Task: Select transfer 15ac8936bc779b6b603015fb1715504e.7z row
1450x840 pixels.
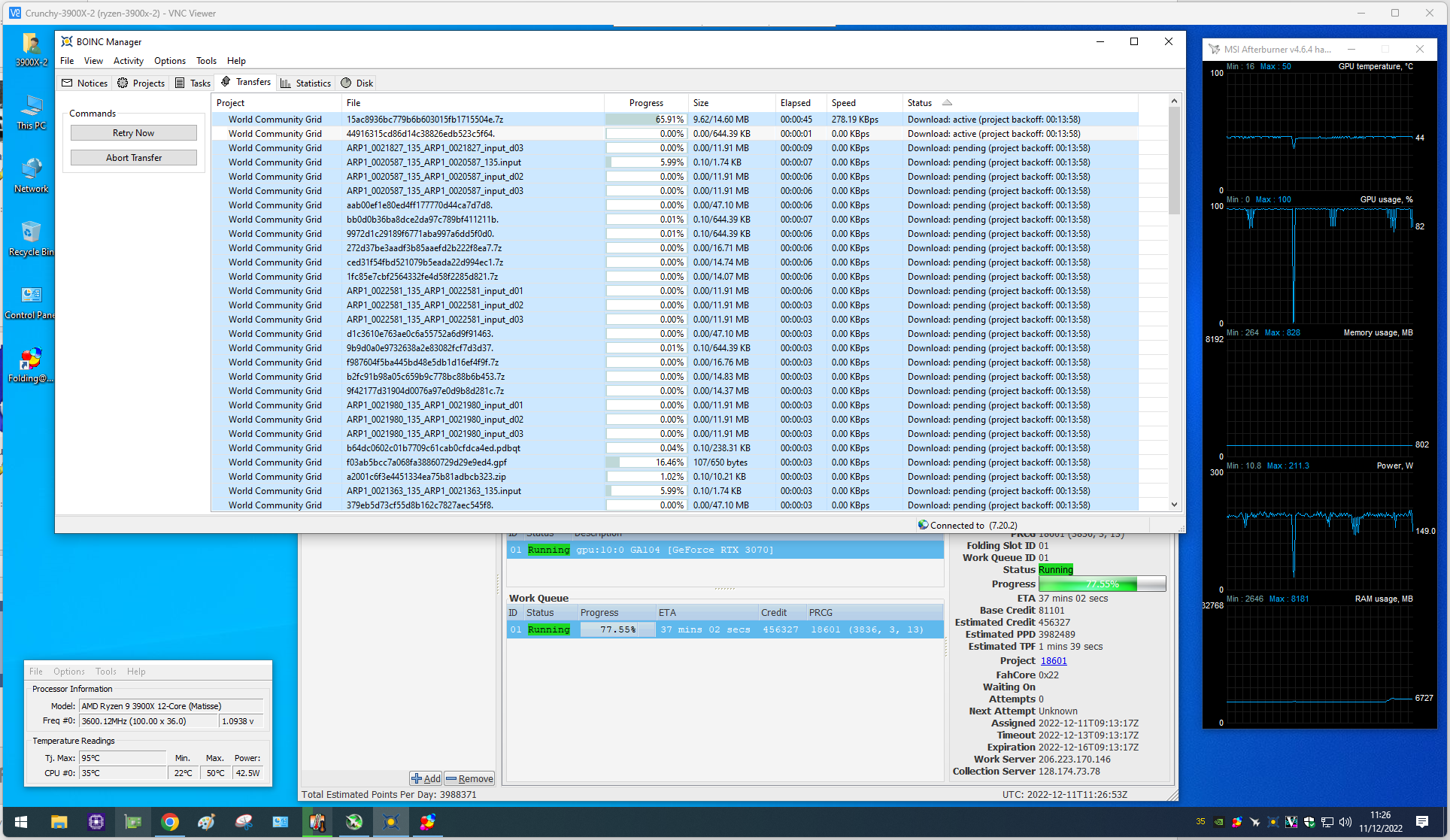Action: [675, 120]
